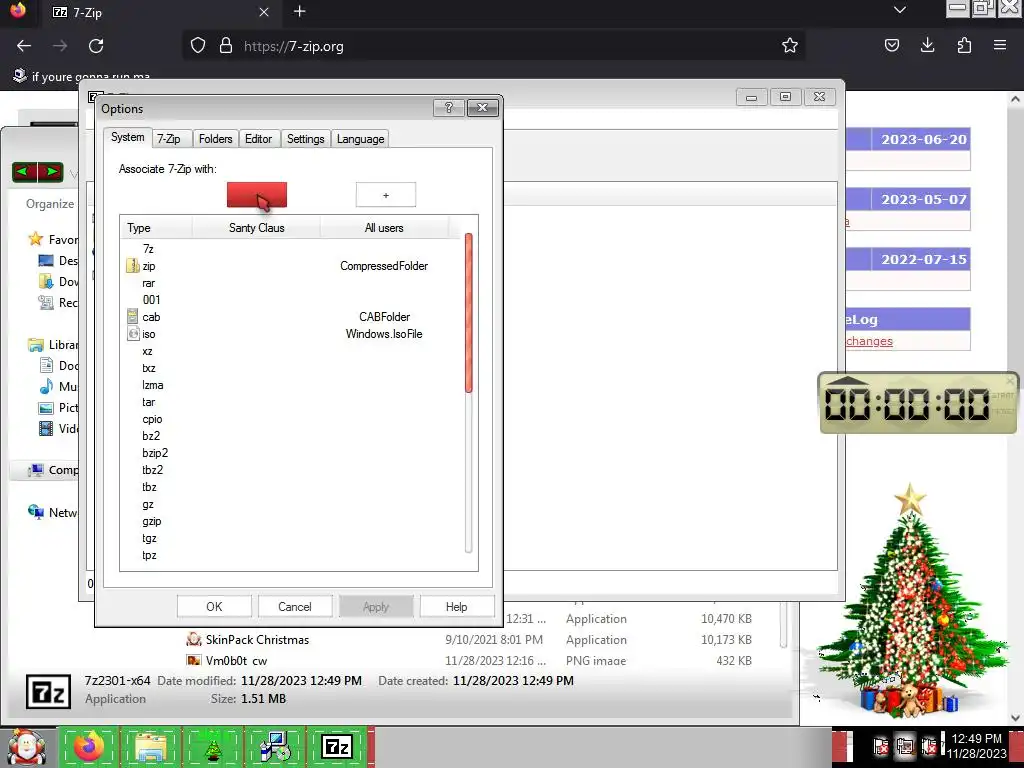Image resolution: width=1024 pixels, height=768 pixels.
Task: Open the Firefox downloads panel
Action: point(927,46)
